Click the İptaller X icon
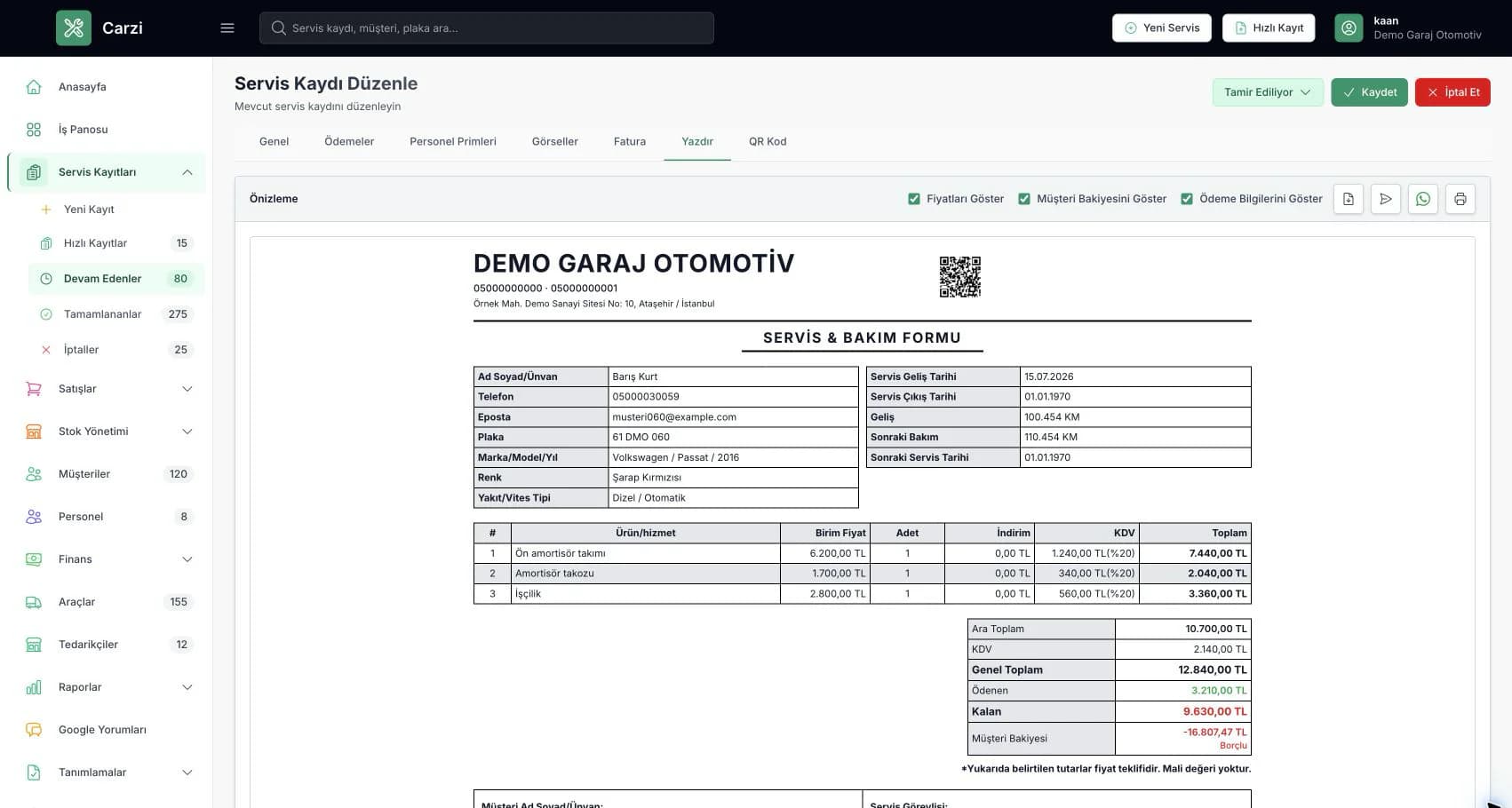1512x808 pixels. (x=46, y=350)
